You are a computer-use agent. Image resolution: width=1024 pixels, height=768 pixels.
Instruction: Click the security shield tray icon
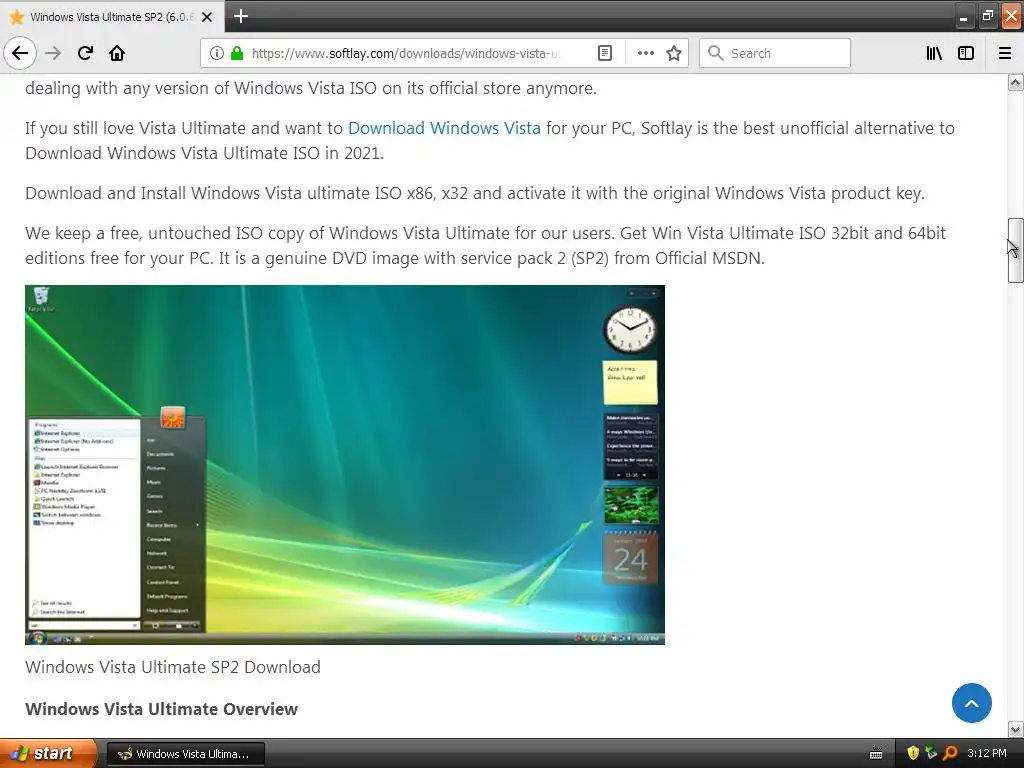pos(913,754)
